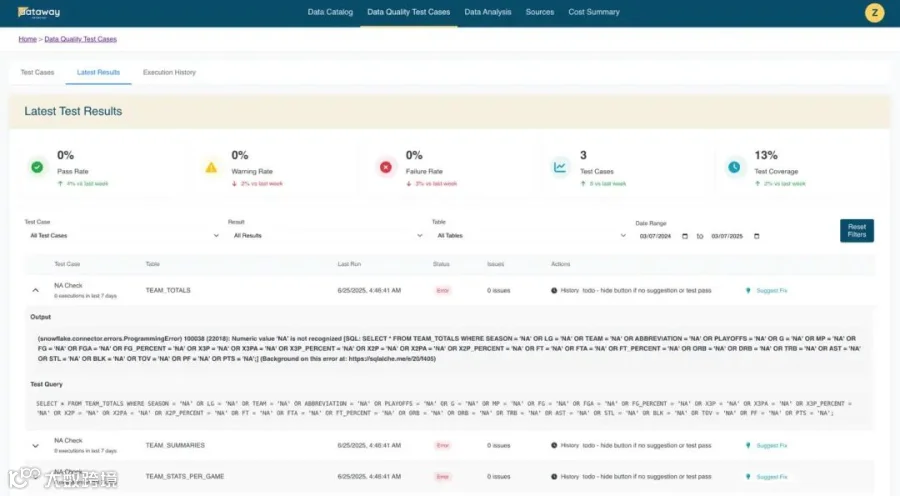Click Suggest Fix for TEAM_TOTALS

click(772, 290)
